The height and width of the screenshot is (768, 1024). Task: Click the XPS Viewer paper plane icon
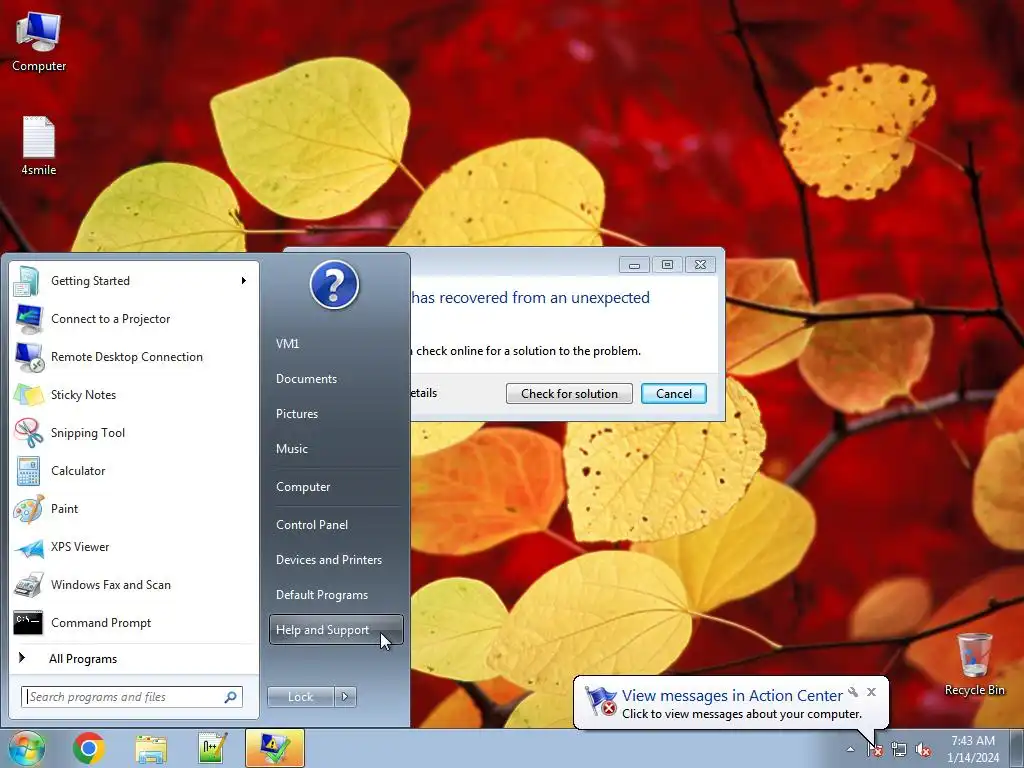tap(28, 547)
